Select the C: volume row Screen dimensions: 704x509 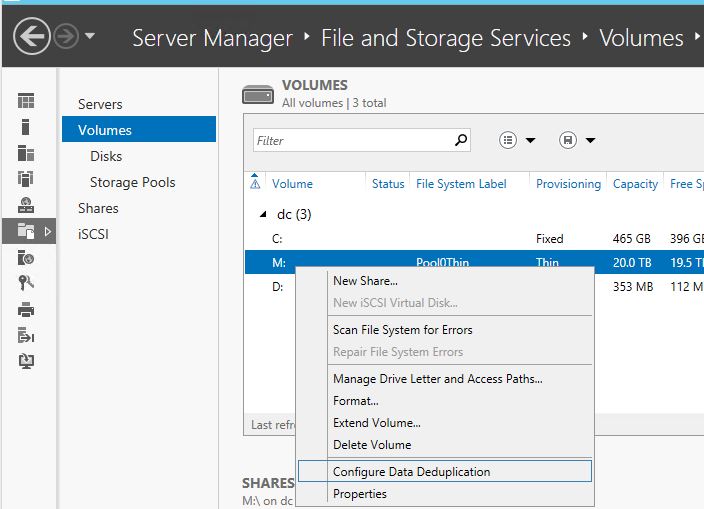(474, 238)
